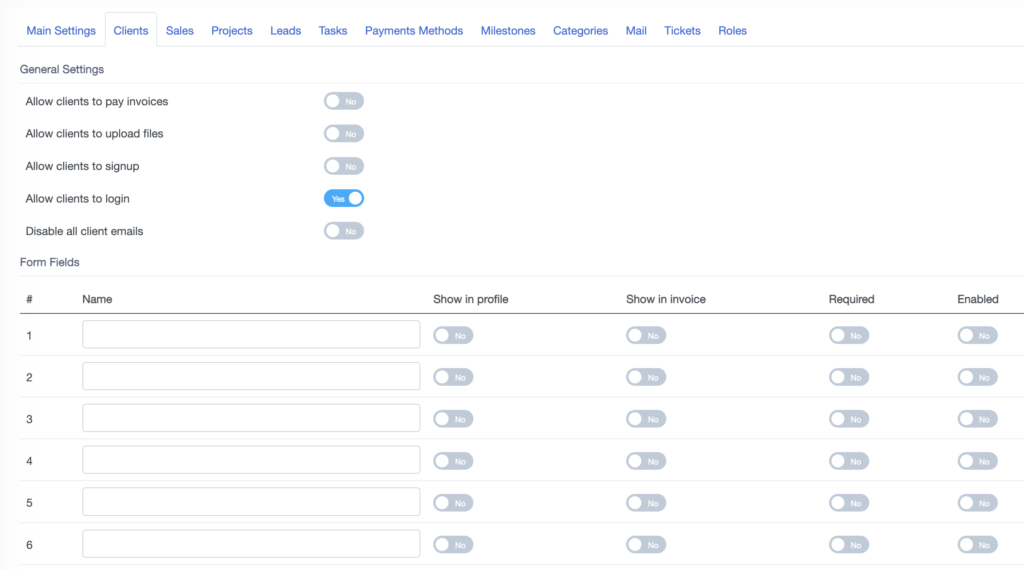Screen dimensions: 1024x569
Task: Toggle Show in profile for row 4
Action: click(x=453, y=461)
